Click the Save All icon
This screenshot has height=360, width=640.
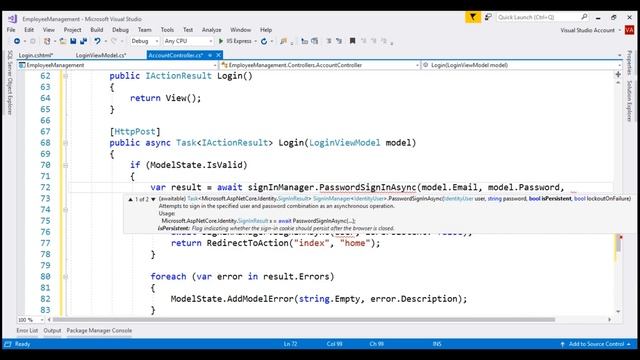coord(84,41)
